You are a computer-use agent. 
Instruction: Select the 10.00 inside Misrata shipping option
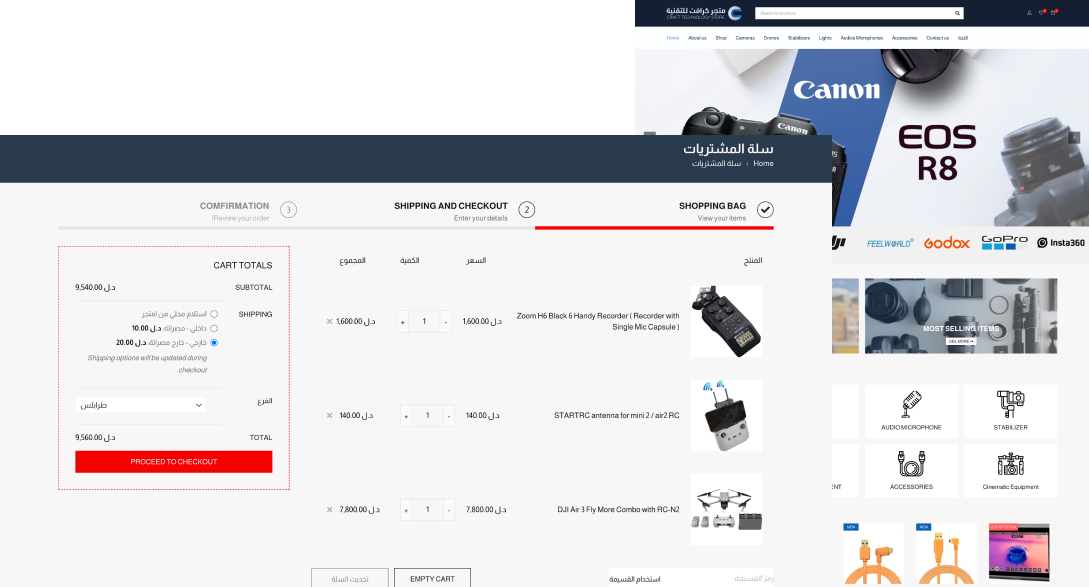click(214, 328)
